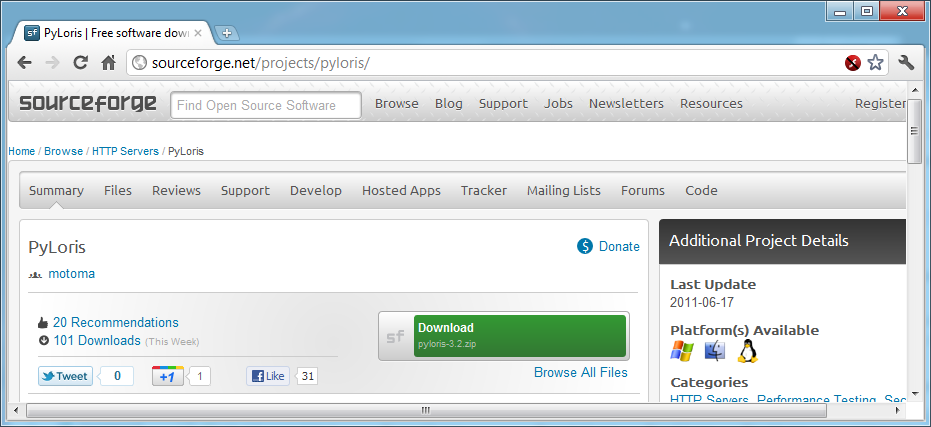931x427 pixels.
Task: Open the Hosted Apps tab
Action: click(x=401, y=191)
